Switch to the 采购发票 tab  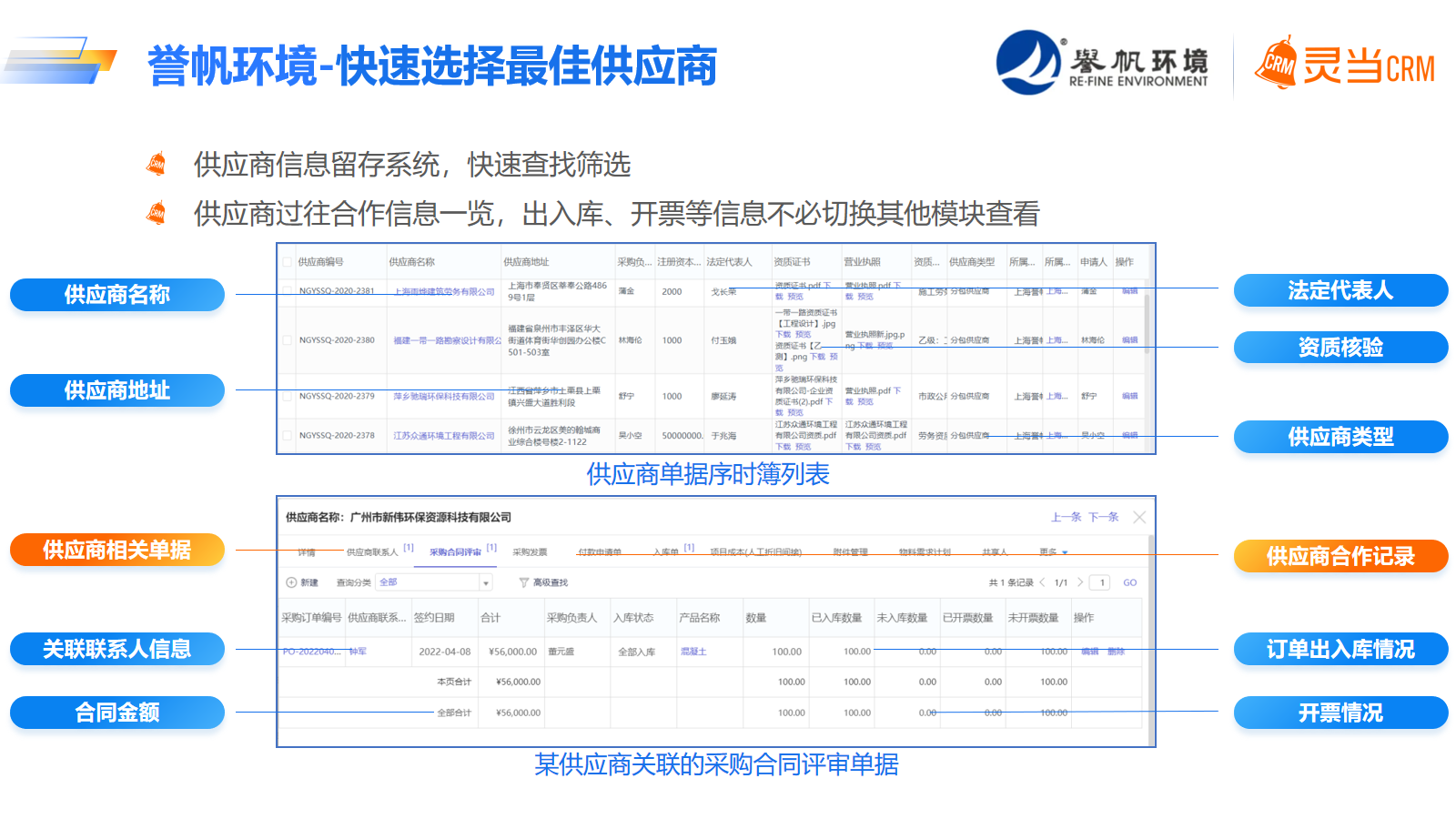(x=530, y=552)
